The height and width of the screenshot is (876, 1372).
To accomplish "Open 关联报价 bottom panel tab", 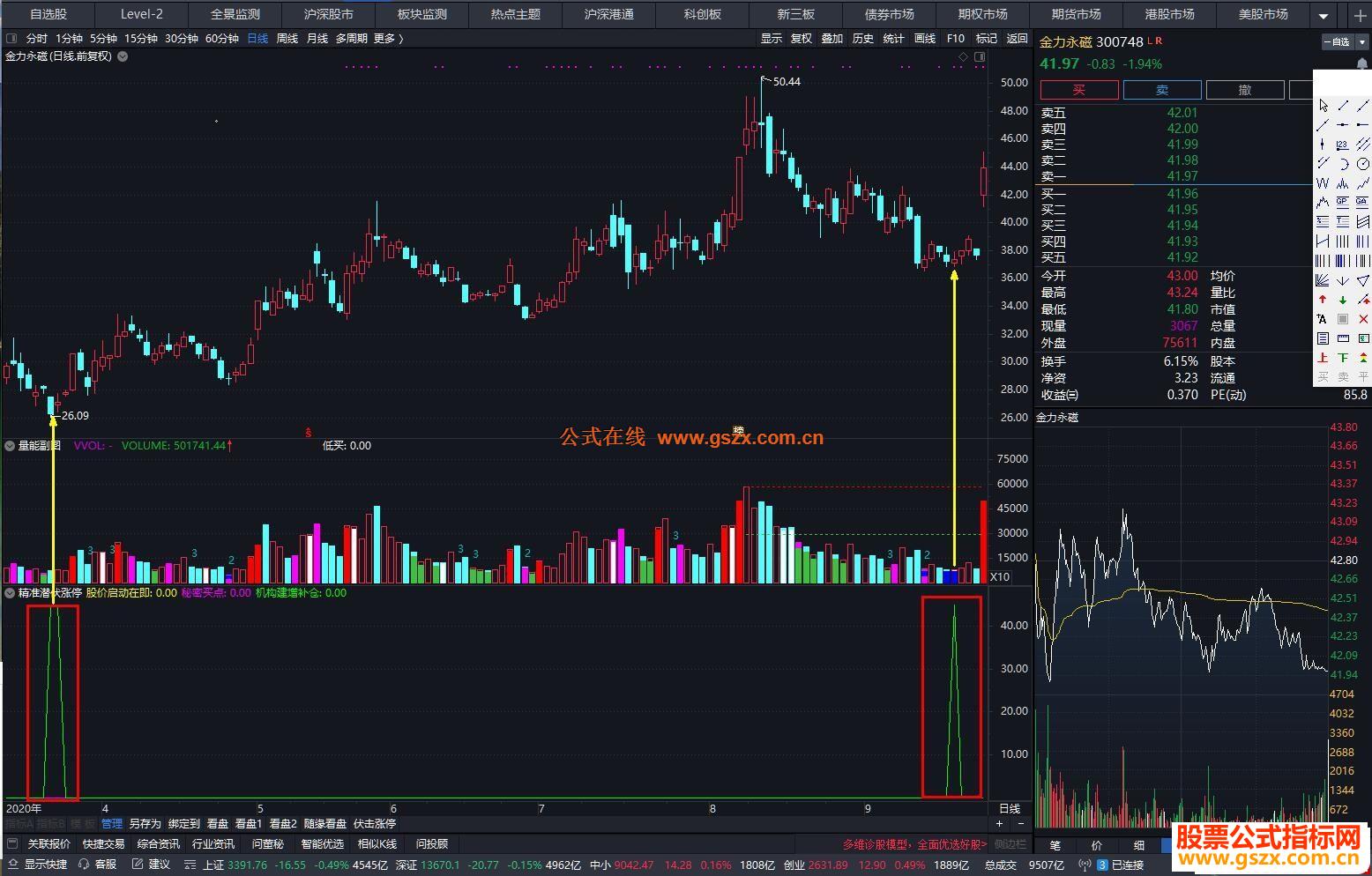I will (x=48, y=844).
